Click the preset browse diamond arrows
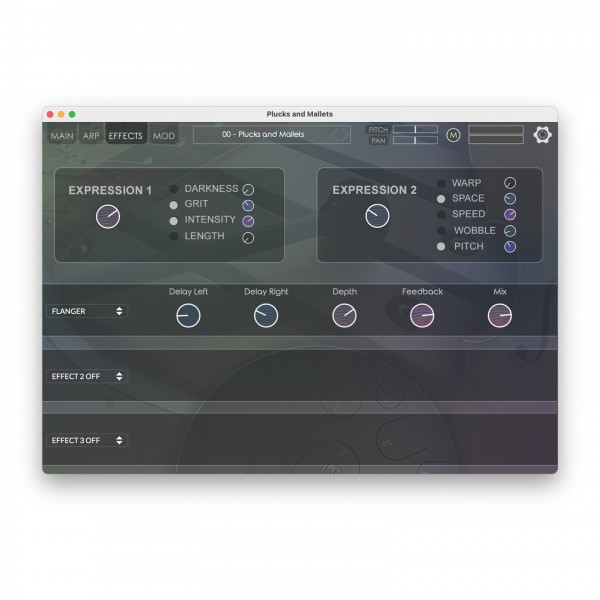The width and height of the screenshot is (600, 600). (x=340, y=135)
